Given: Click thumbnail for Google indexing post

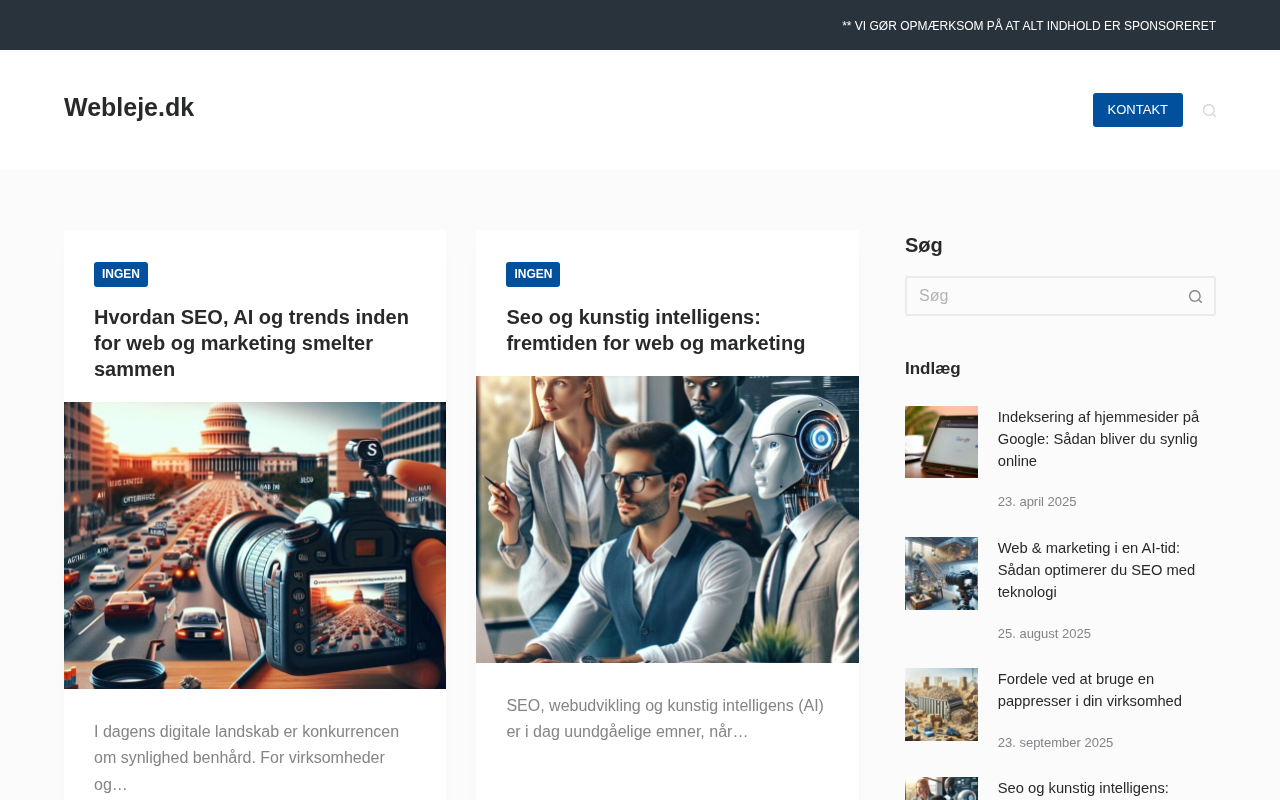Looking at the screenshot, I should point(941,442).
